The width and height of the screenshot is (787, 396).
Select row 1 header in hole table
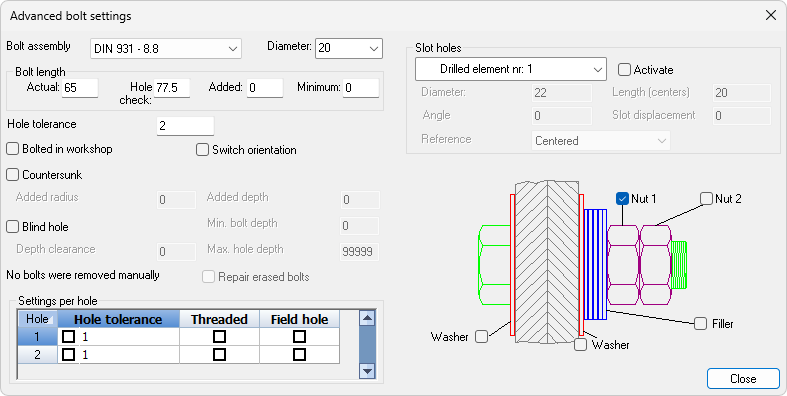[38, 336]
